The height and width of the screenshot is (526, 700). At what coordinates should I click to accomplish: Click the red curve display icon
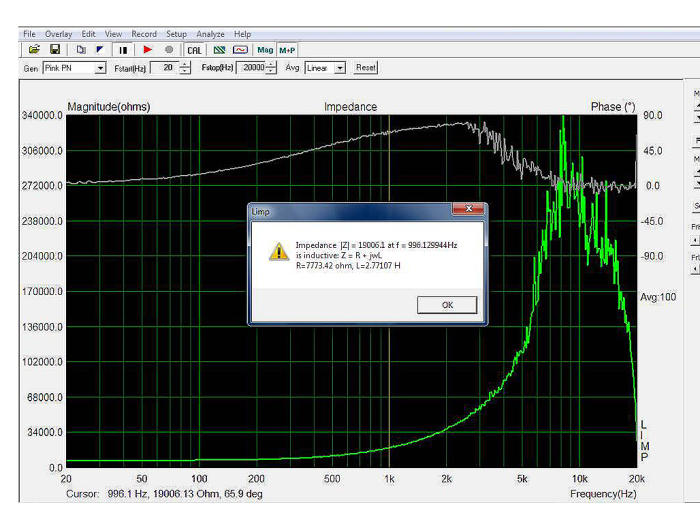click(240, 50)
